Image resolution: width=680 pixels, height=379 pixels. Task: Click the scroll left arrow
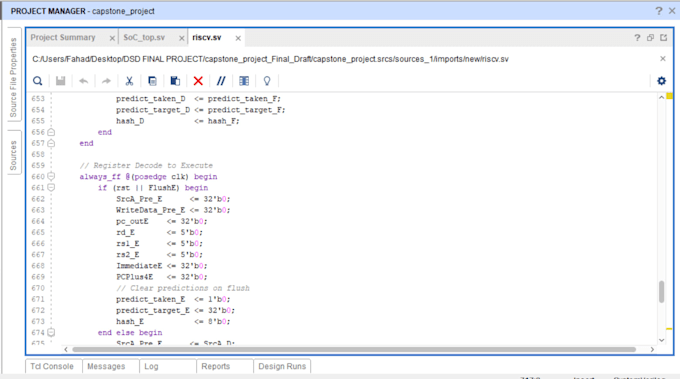click(65, 350)
